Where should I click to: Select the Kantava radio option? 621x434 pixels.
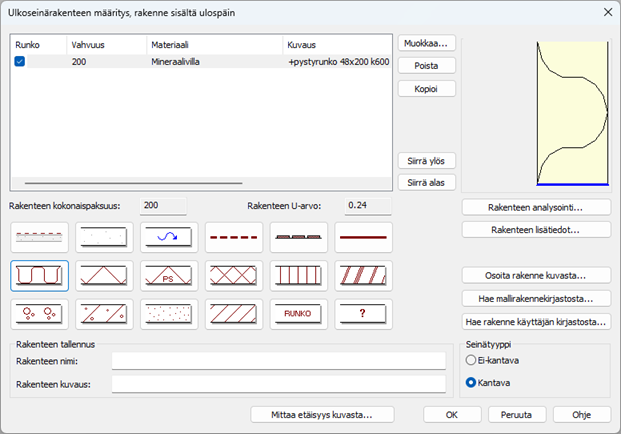pyautogui.click(x=473, y=382)
